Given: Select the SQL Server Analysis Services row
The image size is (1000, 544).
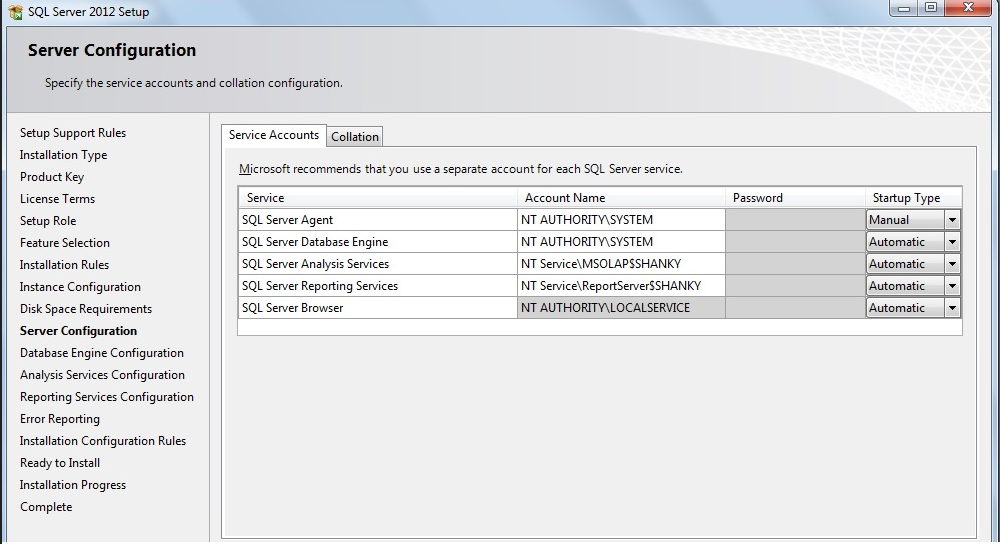Looking at the screenshot, I should [x=378, y=264].
